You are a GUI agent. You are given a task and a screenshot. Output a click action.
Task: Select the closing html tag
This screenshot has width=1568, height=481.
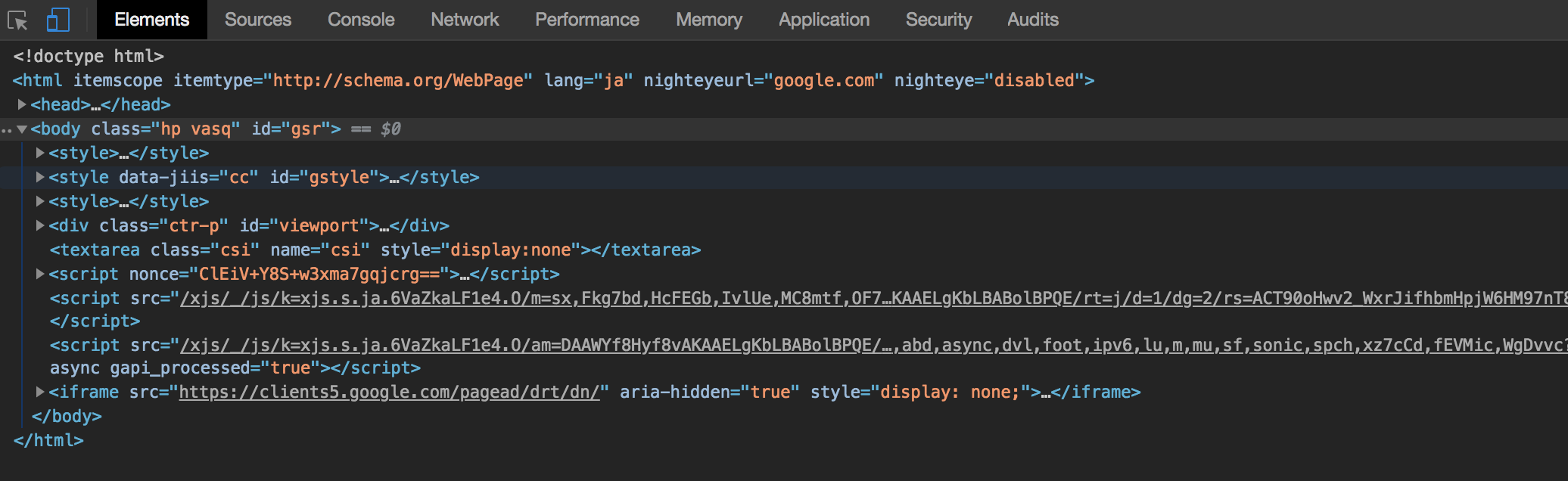48,440
